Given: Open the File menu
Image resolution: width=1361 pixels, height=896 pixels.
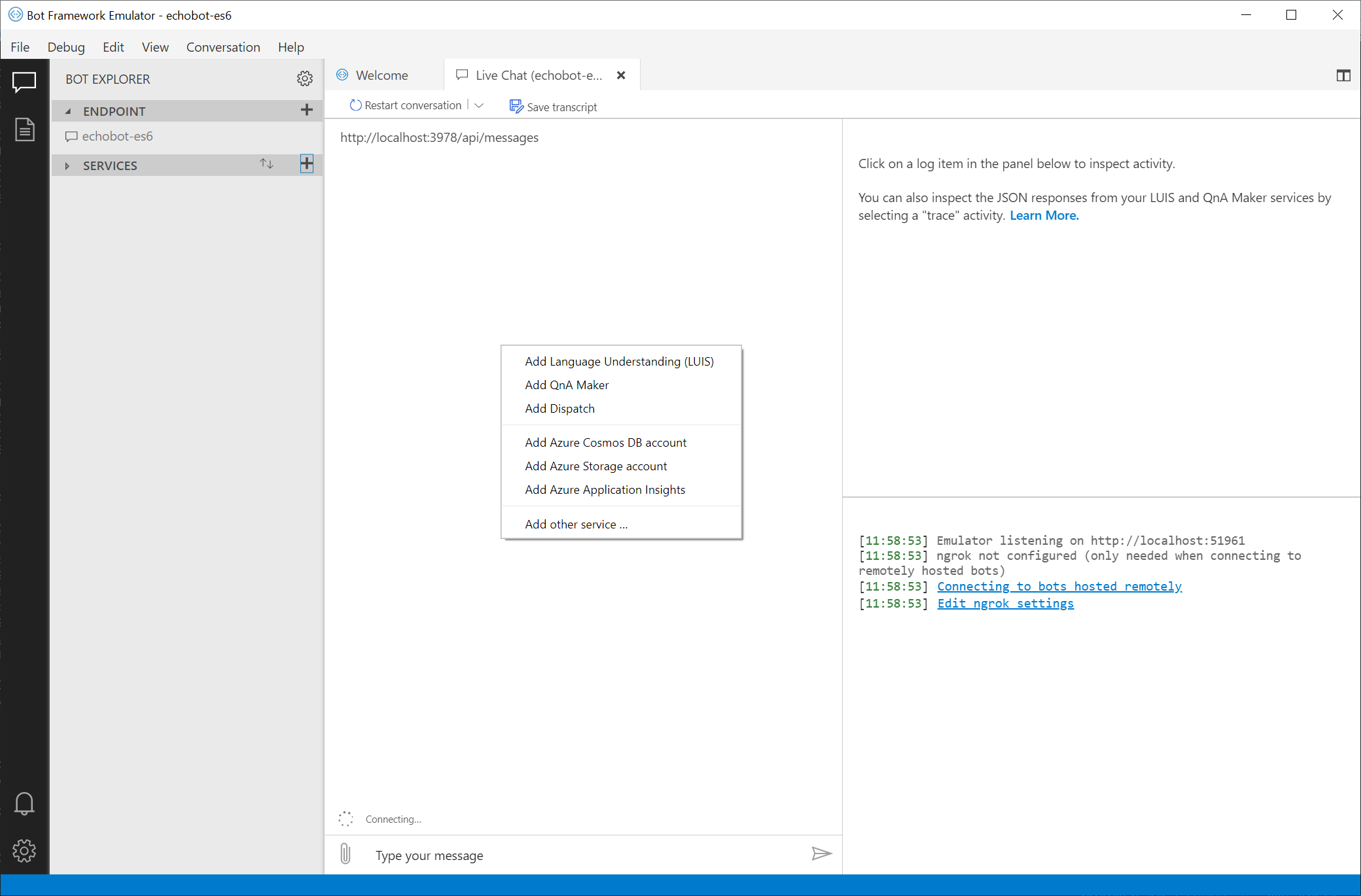Looking at the screenshot, I should tap(20, 47).
